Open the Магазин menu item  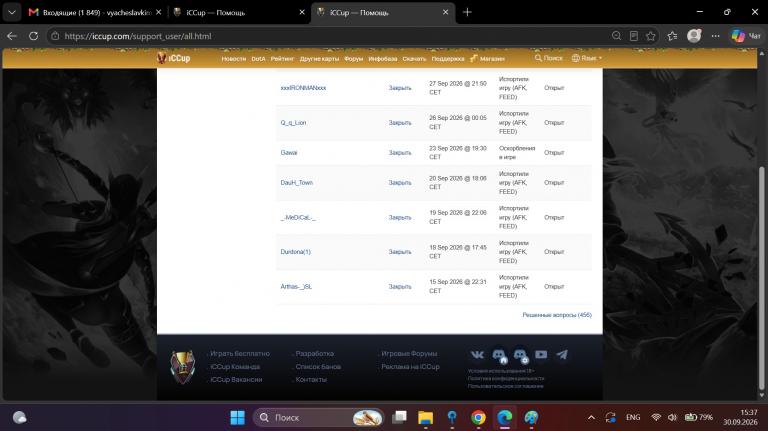pyautogui.click(x=487, y=58)
